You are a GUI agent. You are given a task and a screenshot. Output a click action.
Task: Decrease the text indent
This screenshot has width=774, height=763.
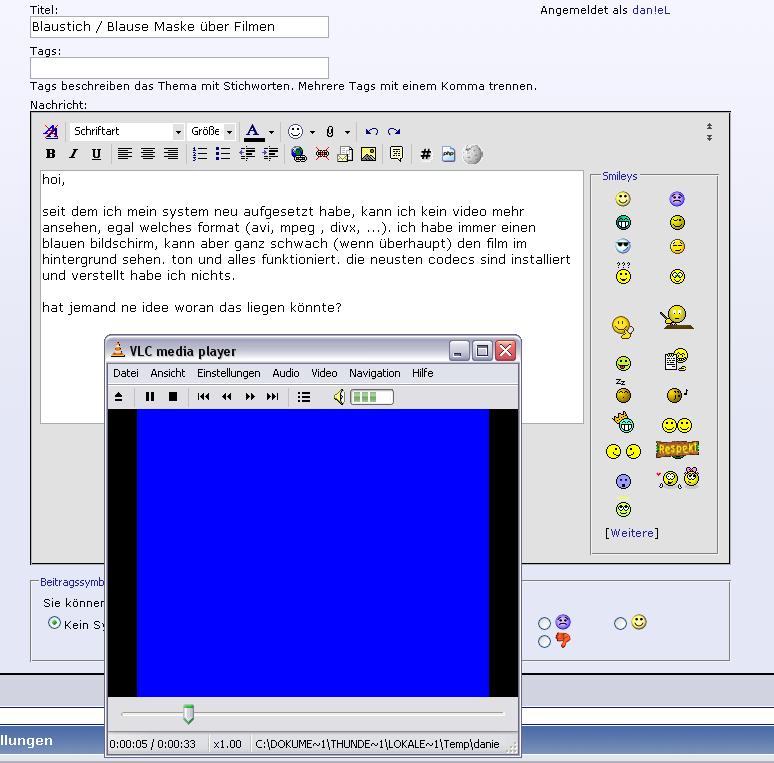click(x=247, y=154)
